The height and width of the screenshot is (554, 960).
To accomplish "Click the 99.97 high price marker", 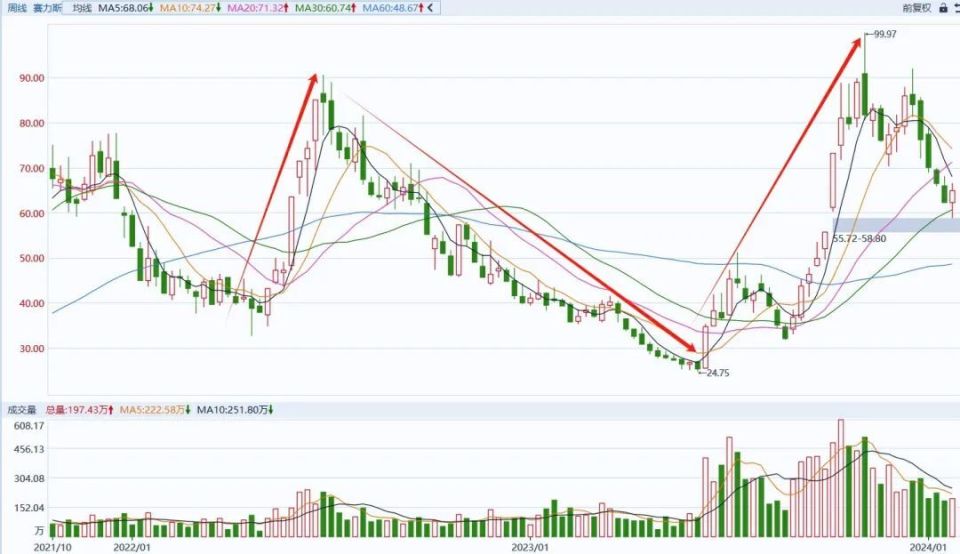I will coord(884,34).
